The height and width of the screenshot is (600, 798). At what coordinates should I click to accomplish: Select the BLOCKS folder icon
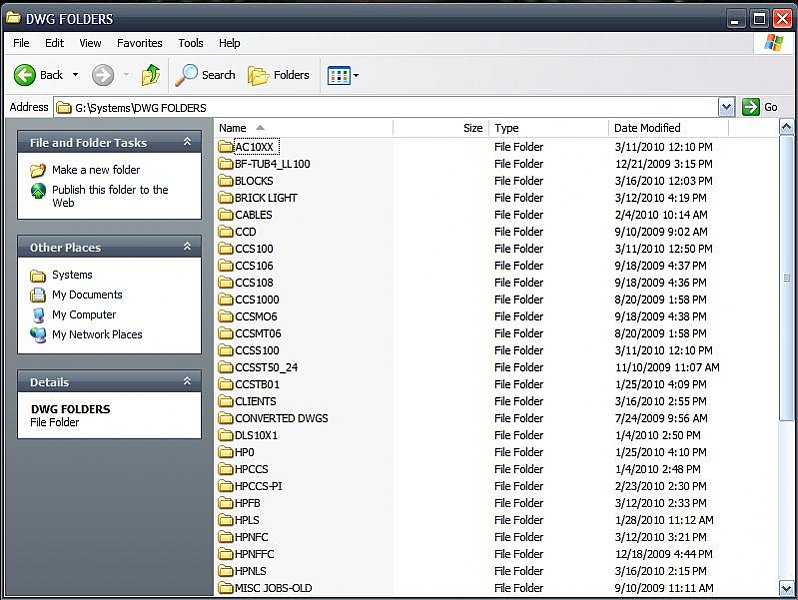tap(226, 181)
